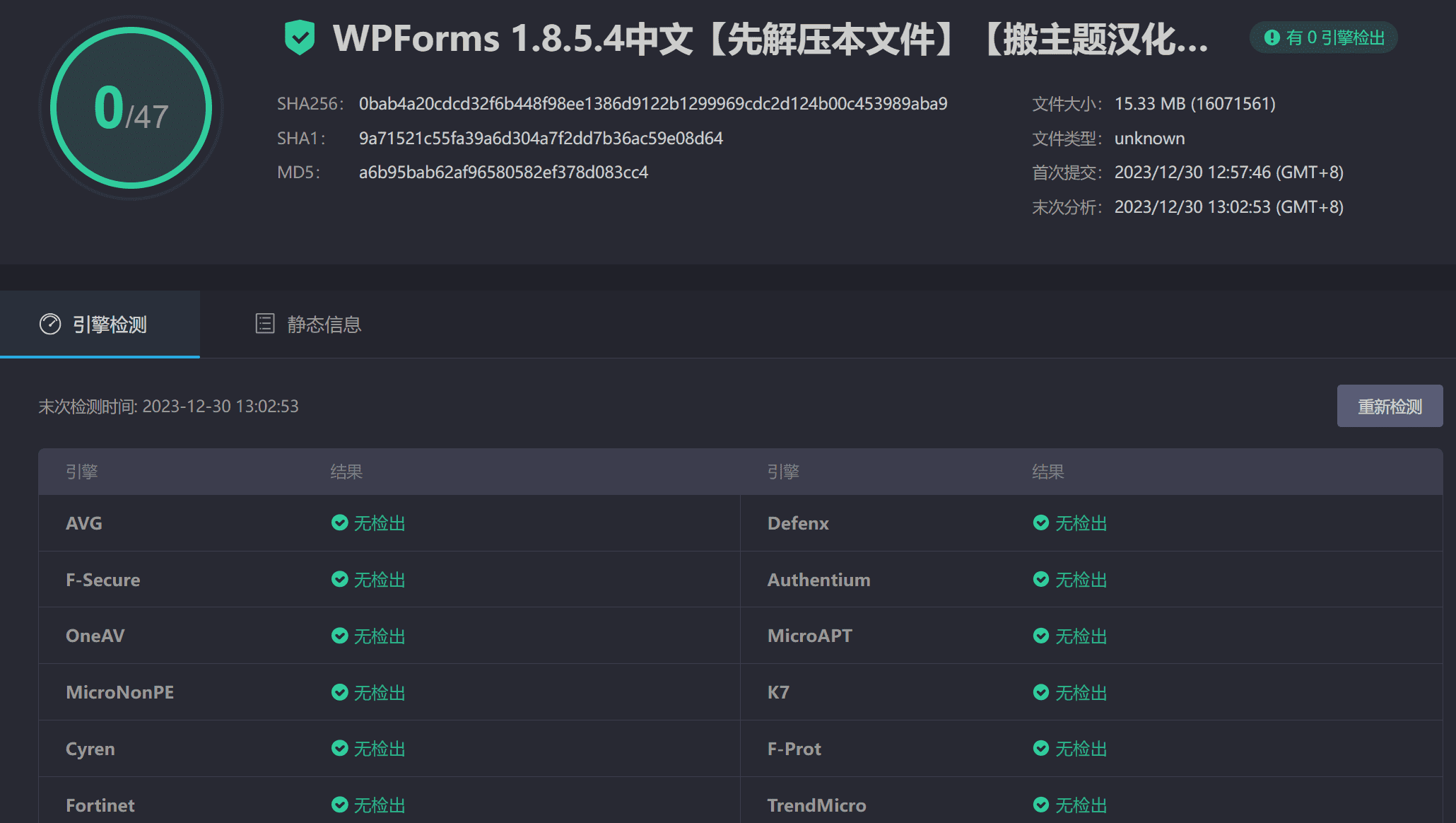Click the green check icon in Defenx row

tap(1041, 523)
